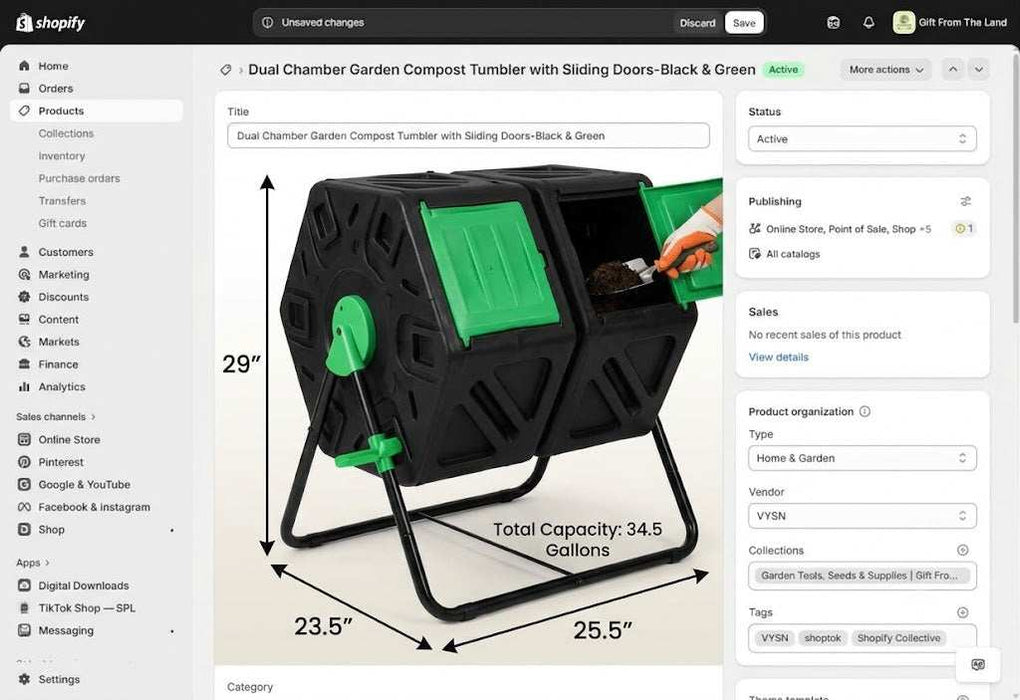Open Publishing manage settings icon
This screenshot has height=700, width=1020.
click(x=966, y=201)
